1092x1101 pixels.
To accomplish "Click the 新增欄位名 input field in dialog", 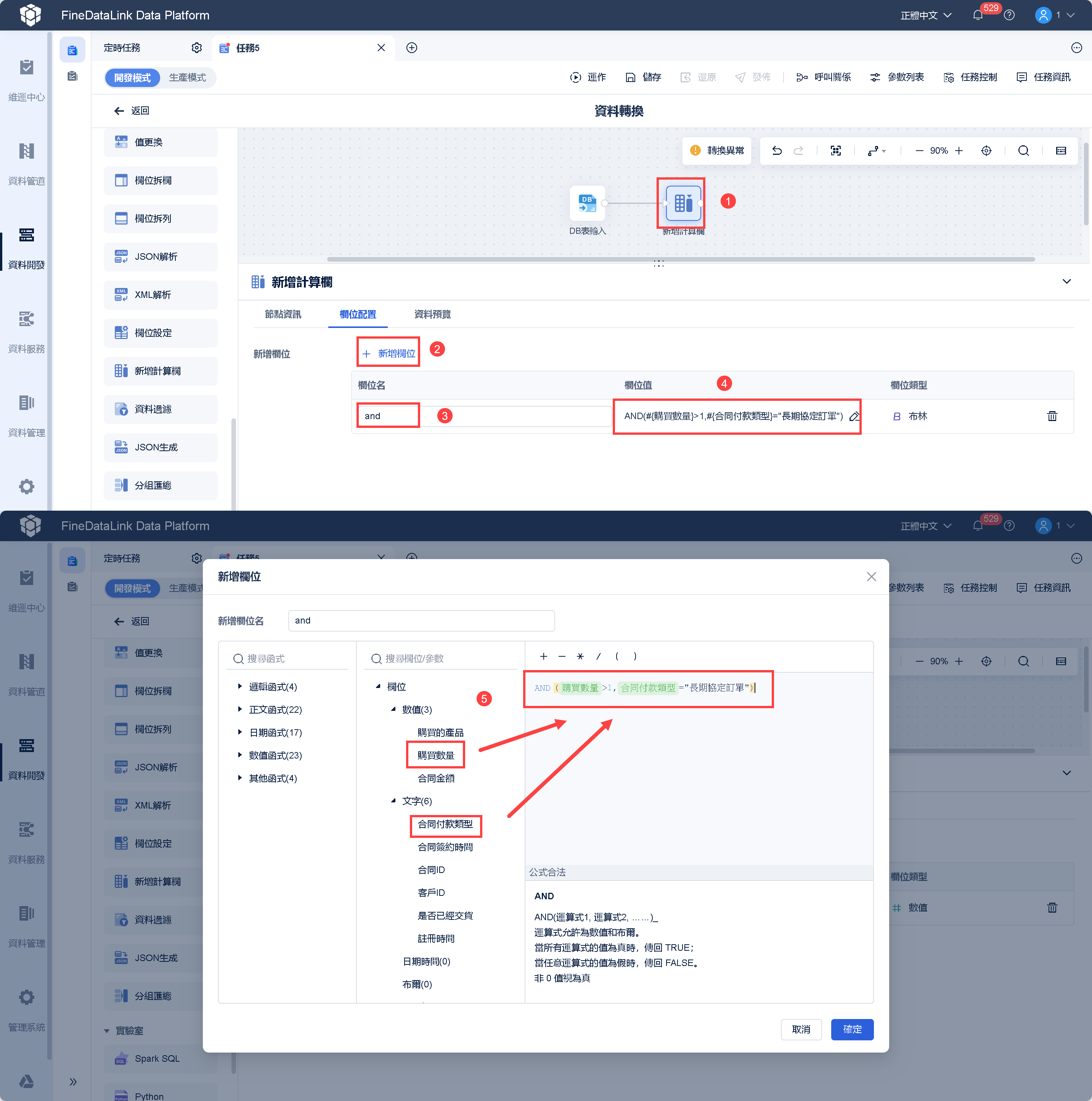I will click(x=421, y=620).
